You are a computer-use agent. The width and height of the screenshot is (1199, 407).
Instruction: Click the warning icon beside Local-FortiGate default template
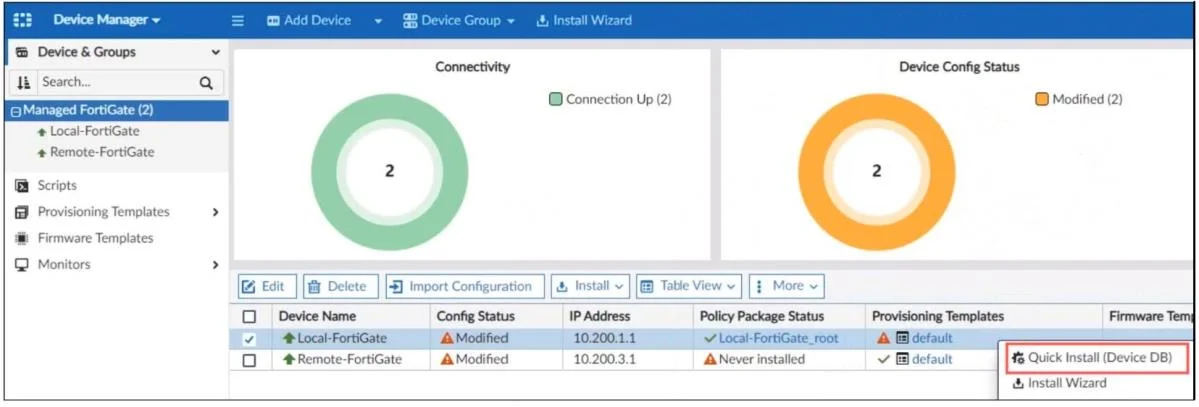point(884,338)
